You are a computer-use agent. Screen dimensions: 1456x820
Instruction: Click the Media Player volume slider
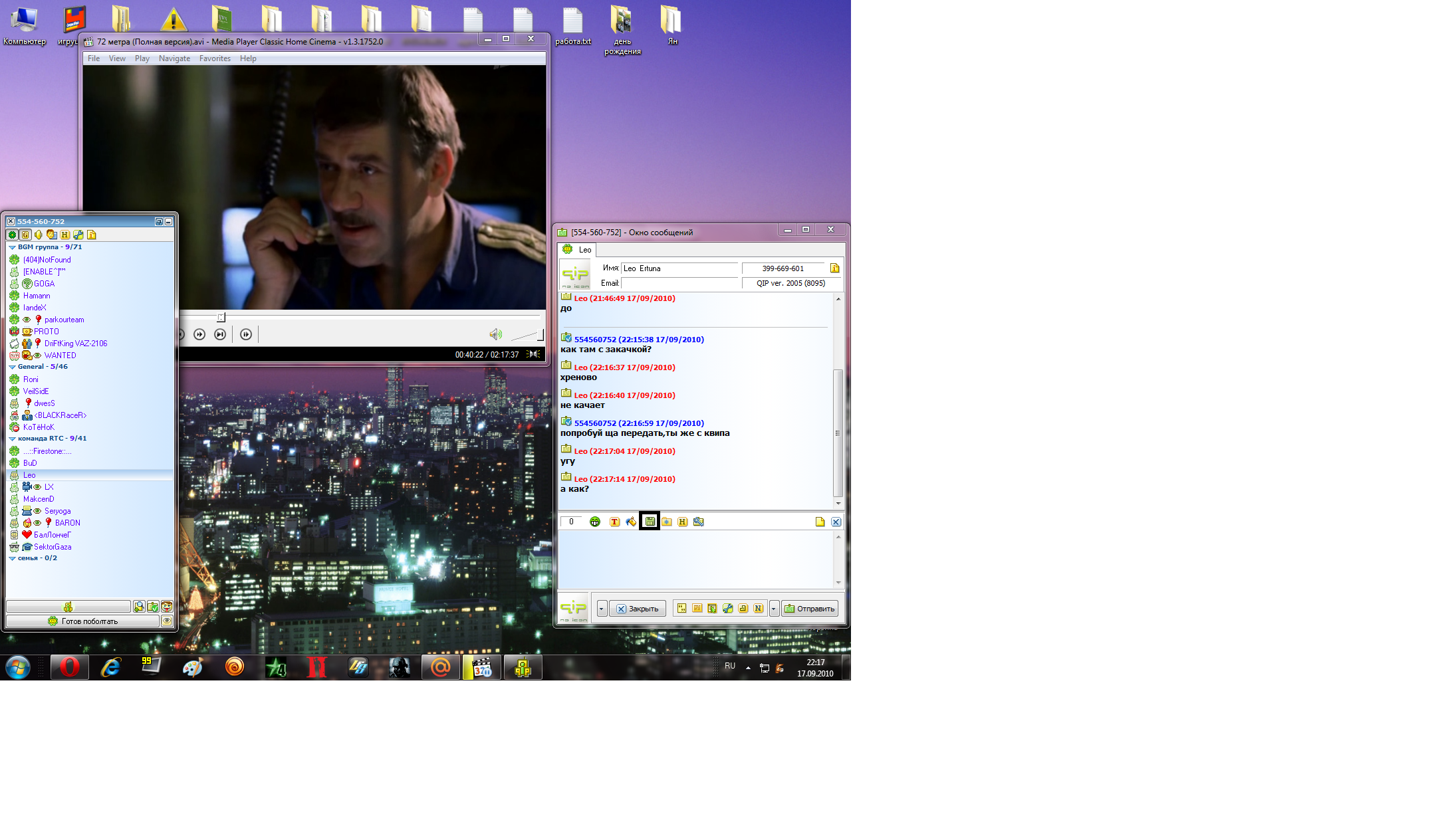(x=527, y=335)
